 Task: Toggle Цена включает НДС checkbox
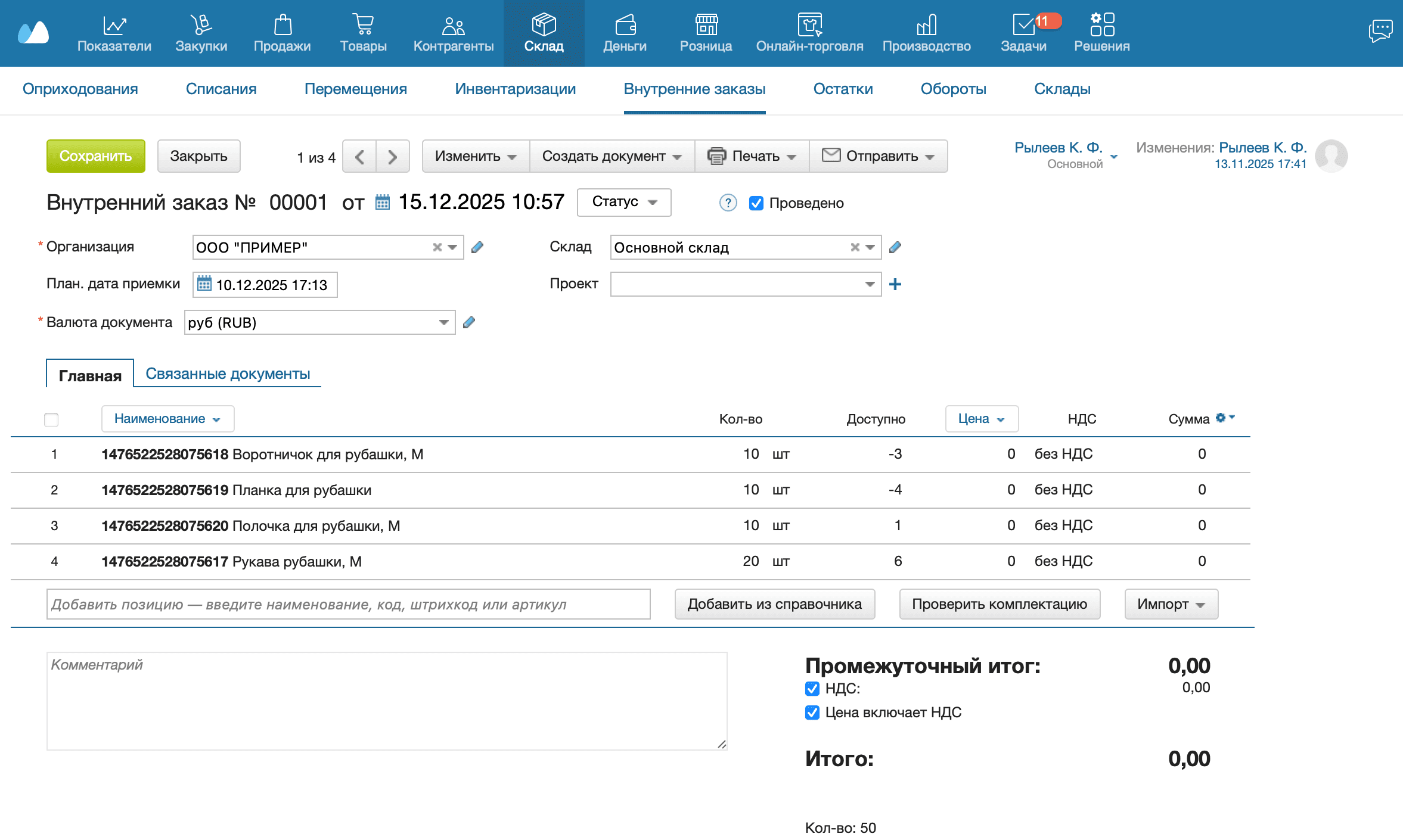[x=812, y=713]
